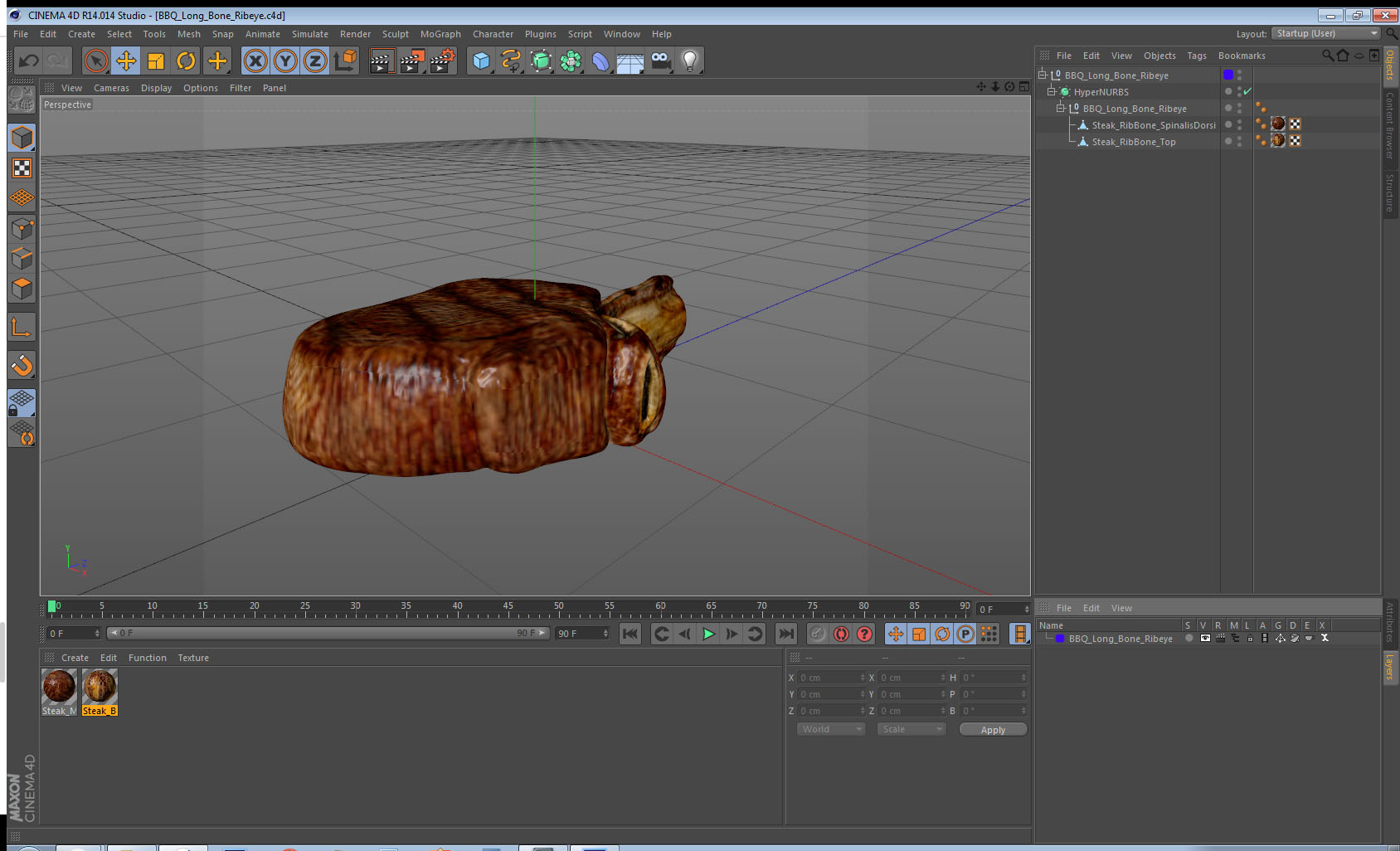The height and width of the screenshot is (851, 1400).
Task: Open the viewport Display menu
Action: click(156, 88)
